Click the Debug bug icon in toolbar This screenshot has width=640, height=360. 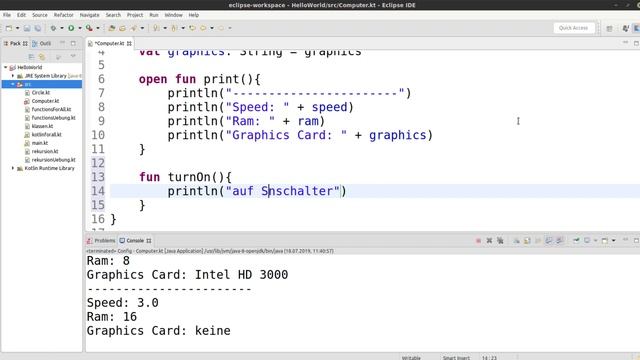53,28
